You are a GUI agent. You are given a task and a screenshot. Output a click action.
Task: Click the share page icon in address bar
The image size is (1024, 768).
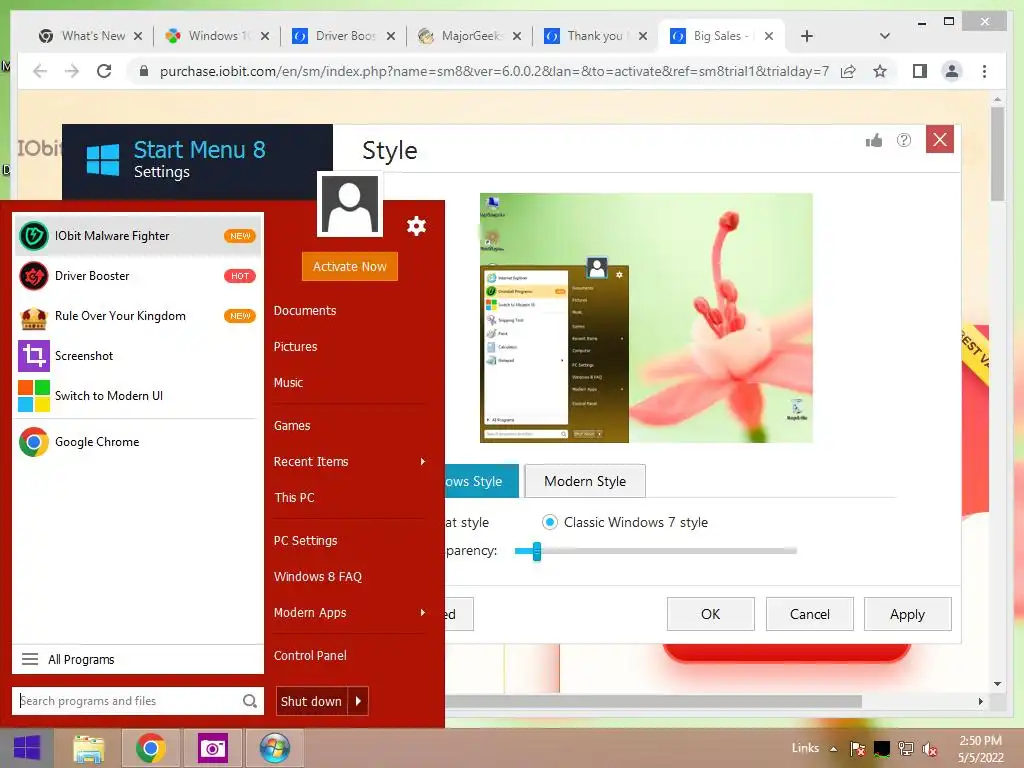848,71
